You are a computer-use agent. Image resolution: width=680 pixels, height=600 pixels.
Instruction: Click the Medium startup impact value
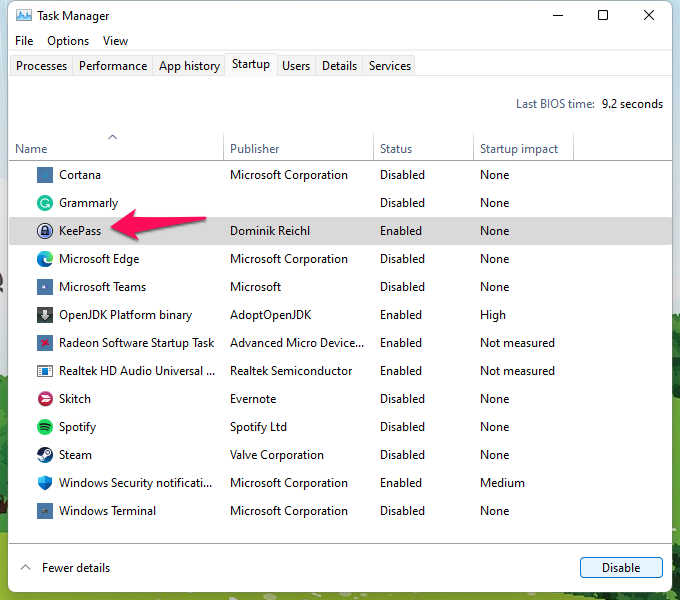[502, 483]
